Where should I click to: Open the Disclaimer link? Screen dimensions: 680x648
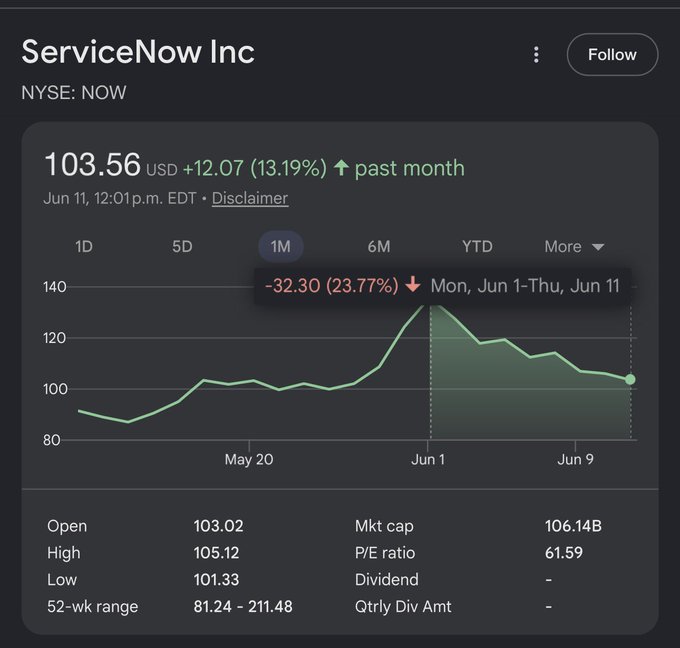pyautogui.click(x=250, y=198)
